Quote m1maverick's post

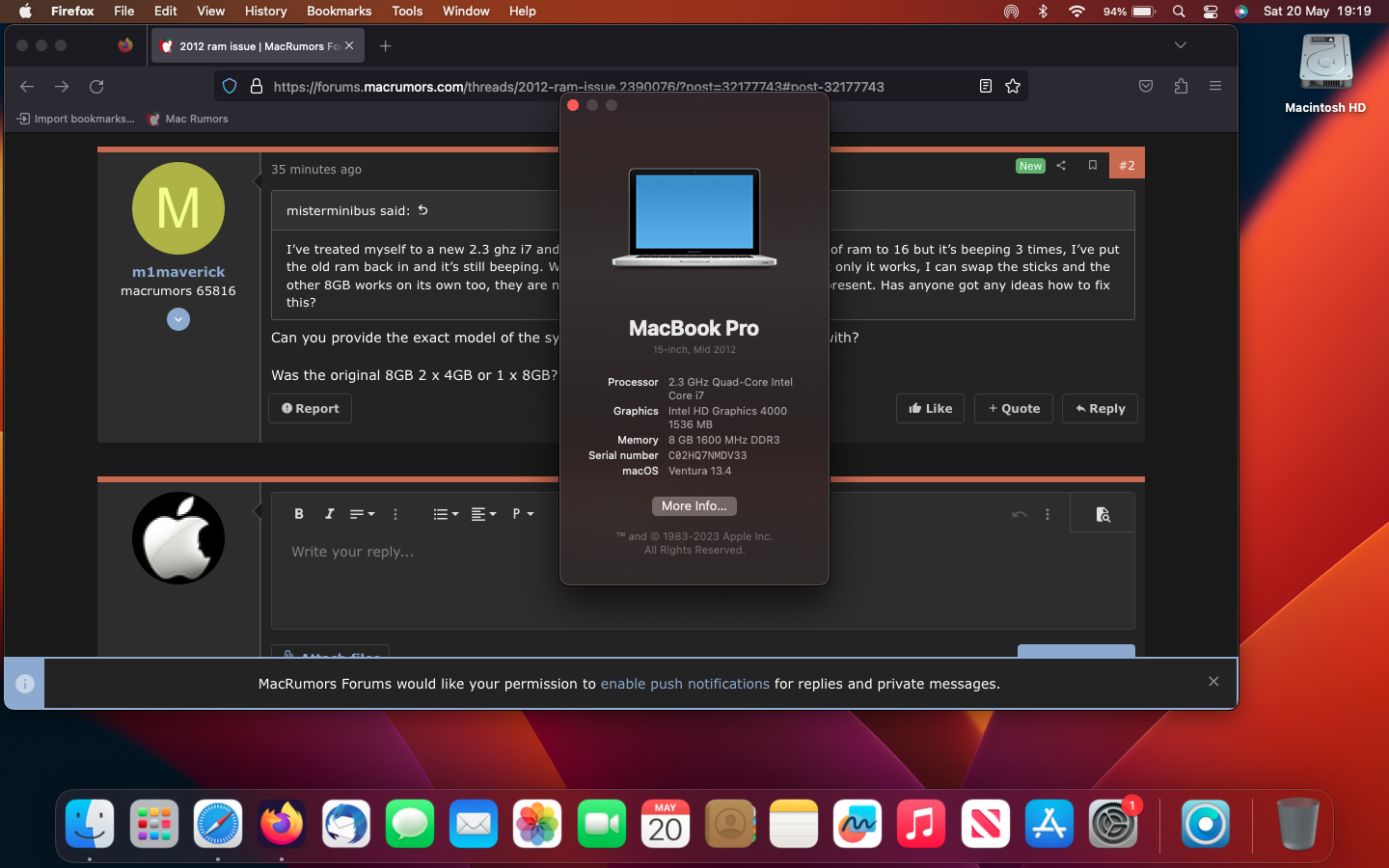click(x=1014, y=409)
